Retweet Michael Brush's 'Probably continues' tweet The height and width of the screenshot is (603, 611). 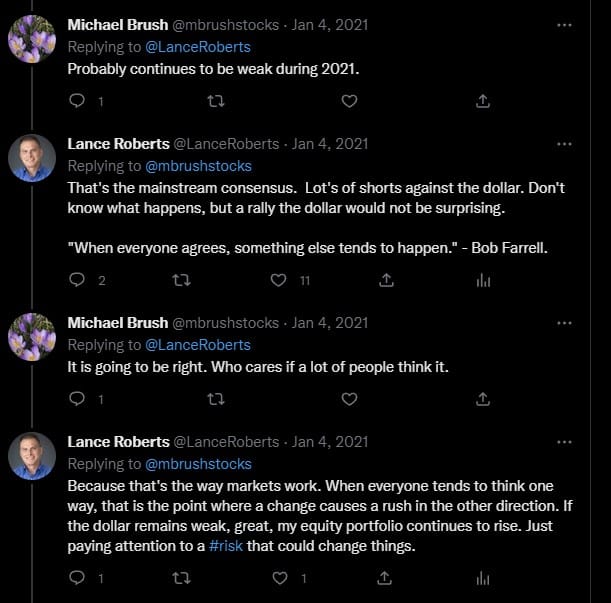point(214,101)
